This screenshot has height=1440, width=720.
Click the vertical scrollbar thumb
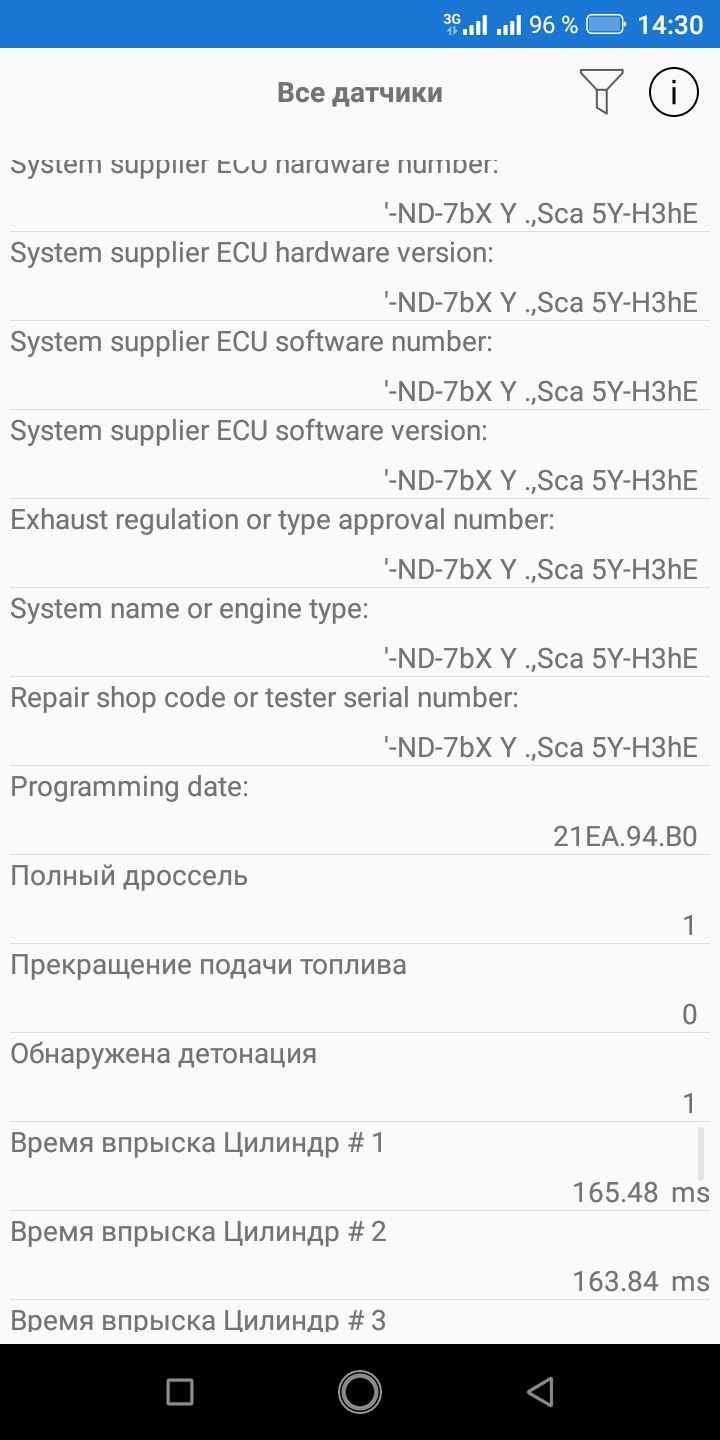(x=701, y=1153)
